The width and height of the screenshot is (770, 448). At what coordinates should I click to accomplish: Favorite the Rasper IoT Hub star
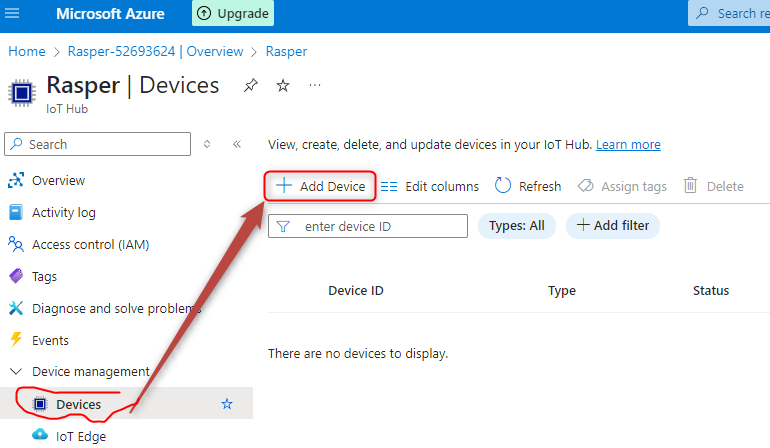point(283,86)
